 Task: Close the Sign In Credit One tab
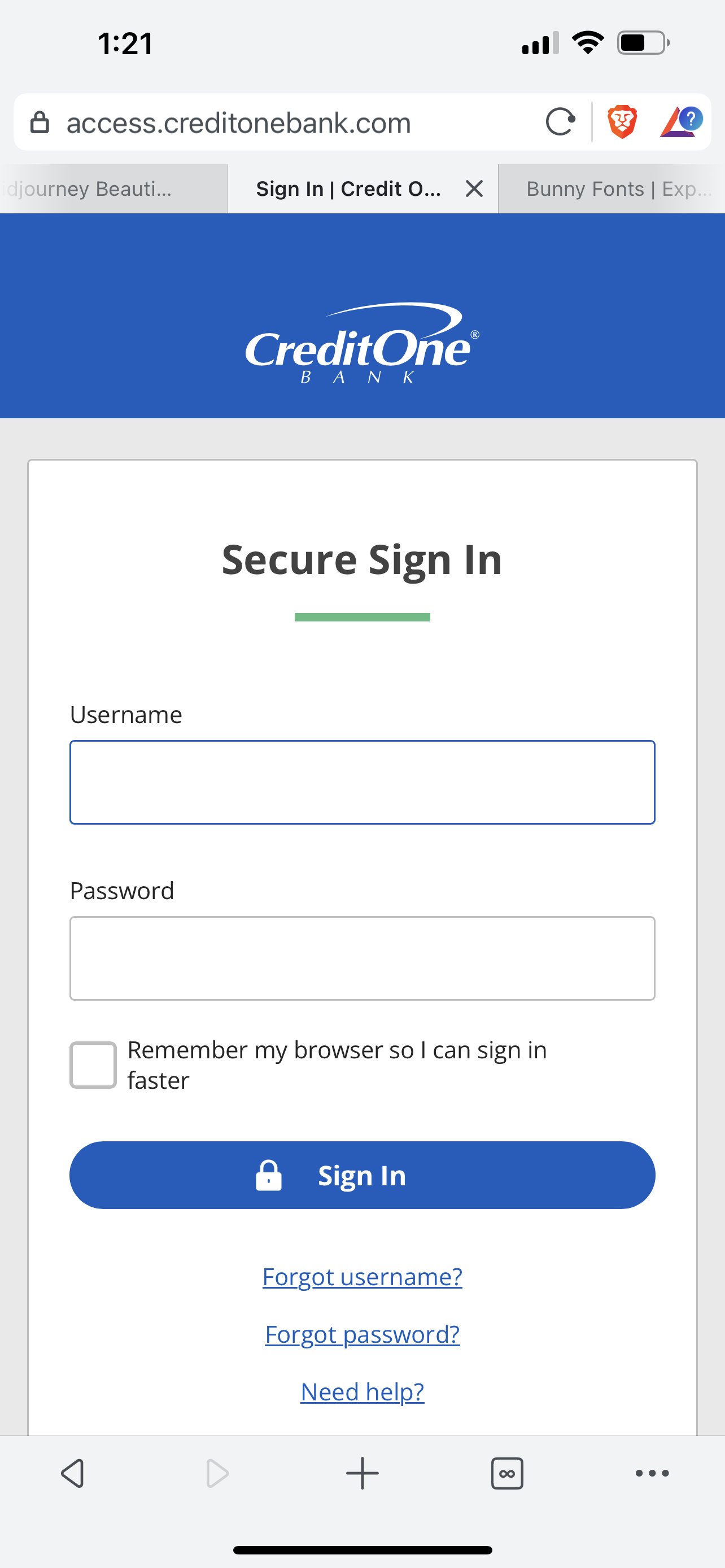(474, 189)
